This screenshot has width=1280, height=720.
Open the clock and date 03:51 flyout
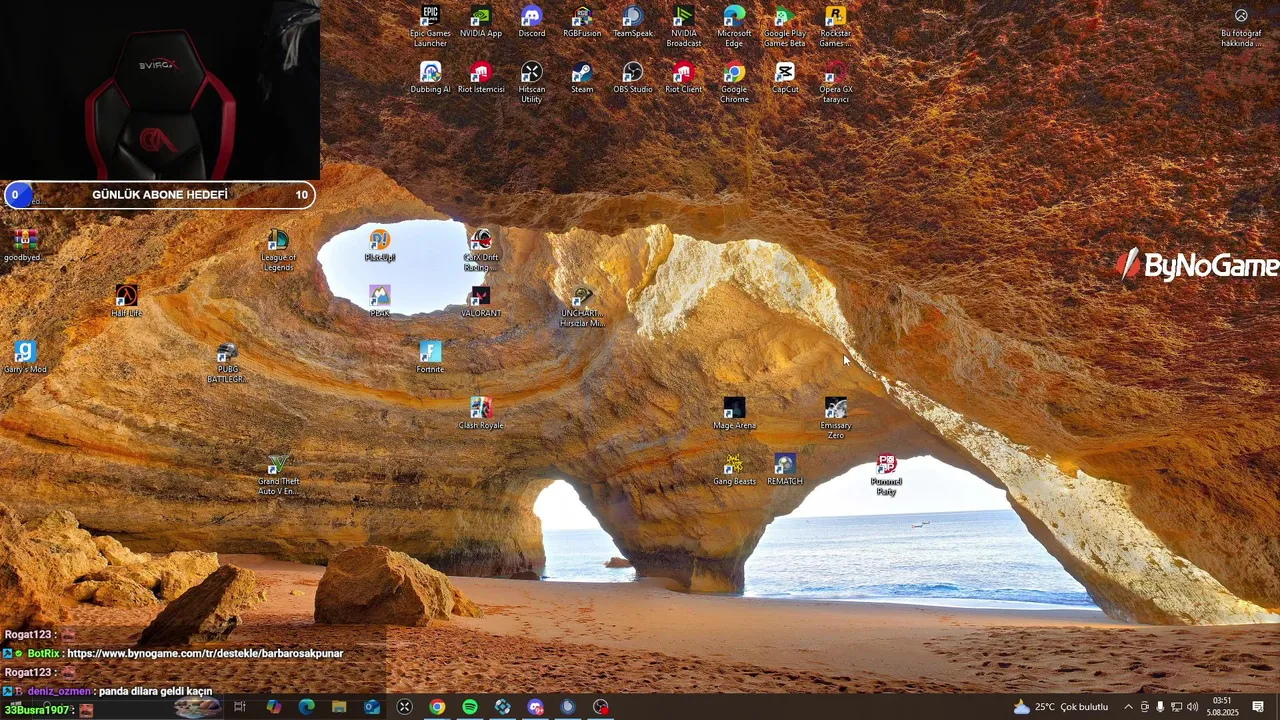click(1222, 707)
